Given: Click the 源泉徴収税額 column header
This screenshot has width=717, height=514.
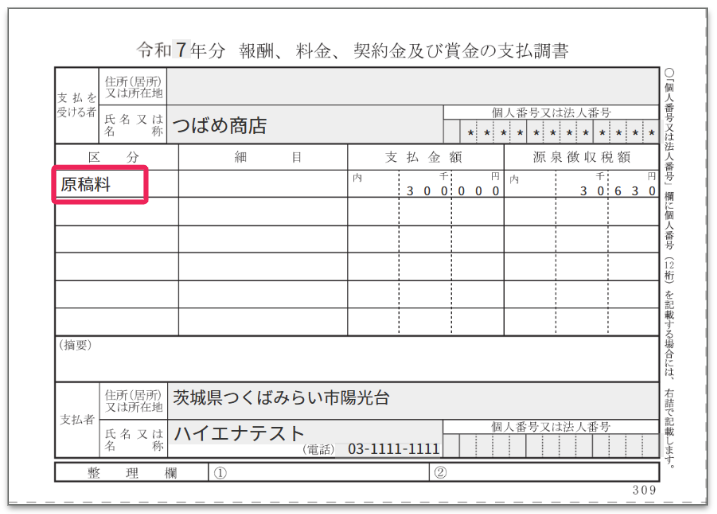Looking at the screenshot, I should pyautogui.click(x=582, y=157).
